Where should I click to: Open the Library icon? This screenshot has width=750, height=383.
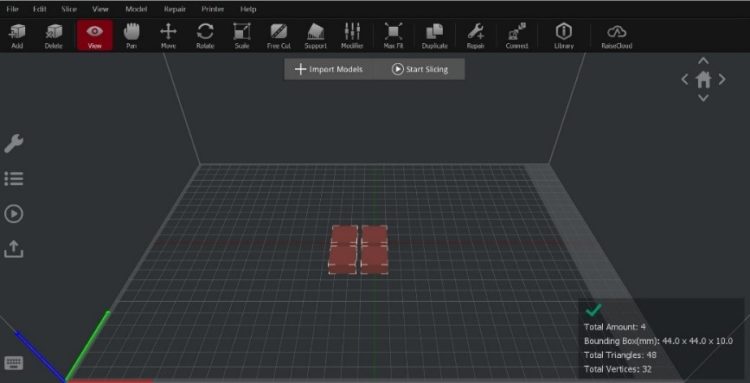click(x=564, y=35)
